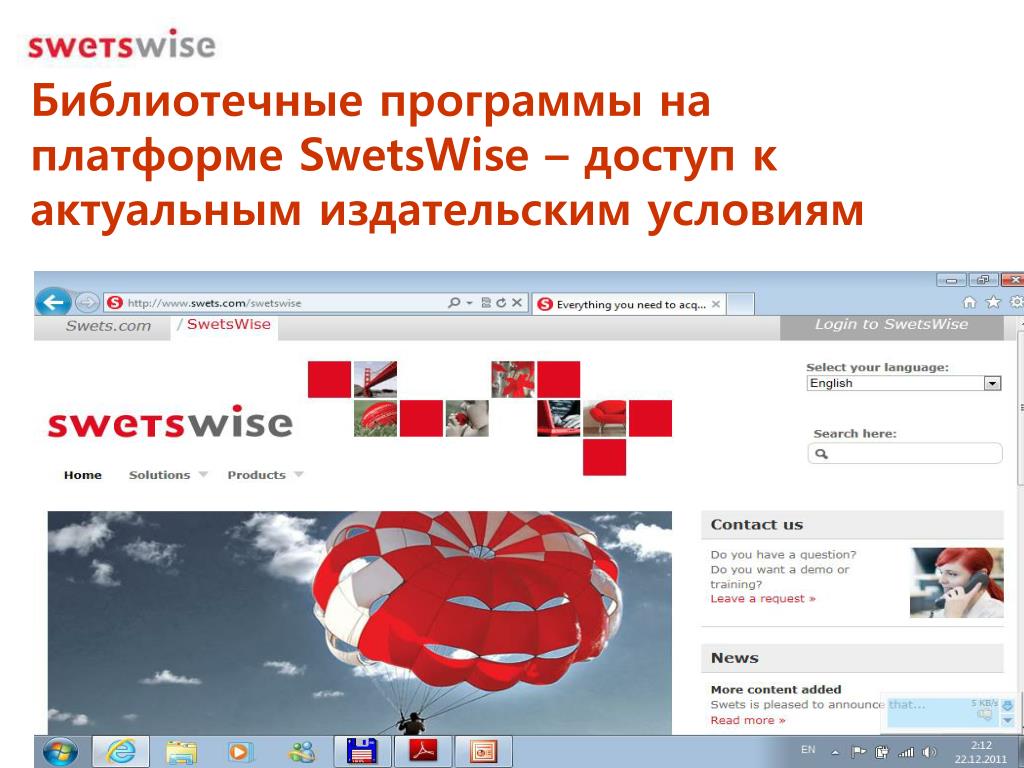Click the power plug tray icon
This screenshot has height=768, width=1024.
coord(882,752)
